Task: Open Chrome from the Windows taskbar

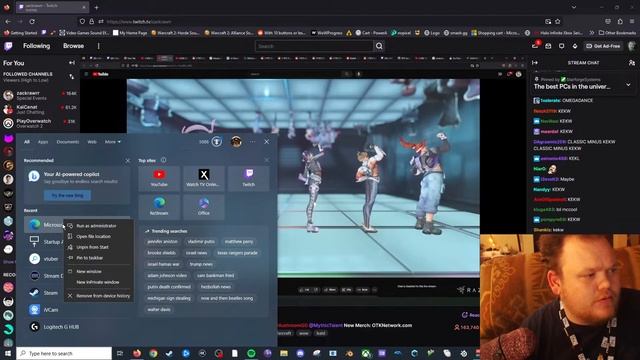Action: pos(153,353)
